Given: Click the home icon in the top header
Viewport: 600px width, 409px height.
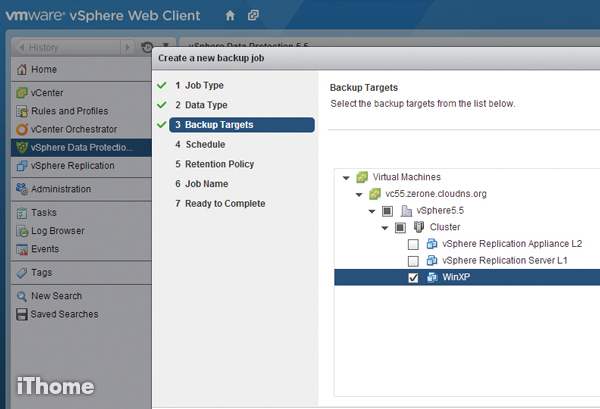Looking at the screenshot, I should tap(230, 16).
